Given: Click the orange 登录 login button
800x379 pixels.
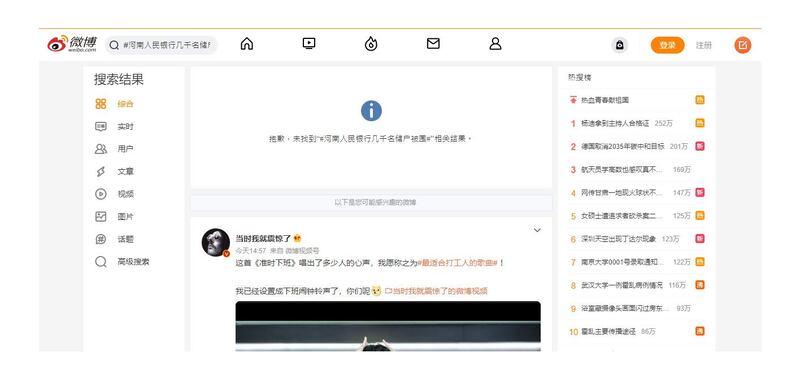Looking at the screenshot, I should [667, 45].
